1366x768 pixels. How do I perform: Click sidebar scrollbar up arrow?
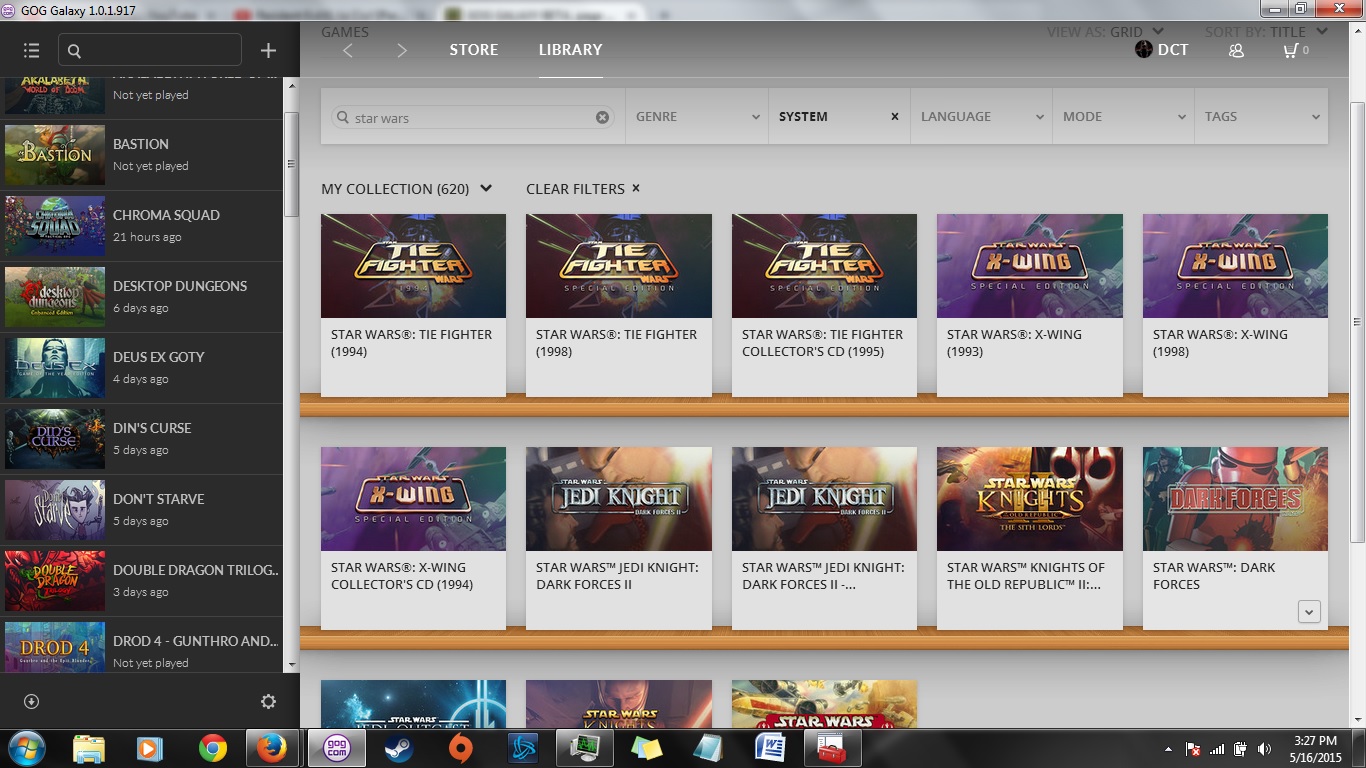click(292, 86)
